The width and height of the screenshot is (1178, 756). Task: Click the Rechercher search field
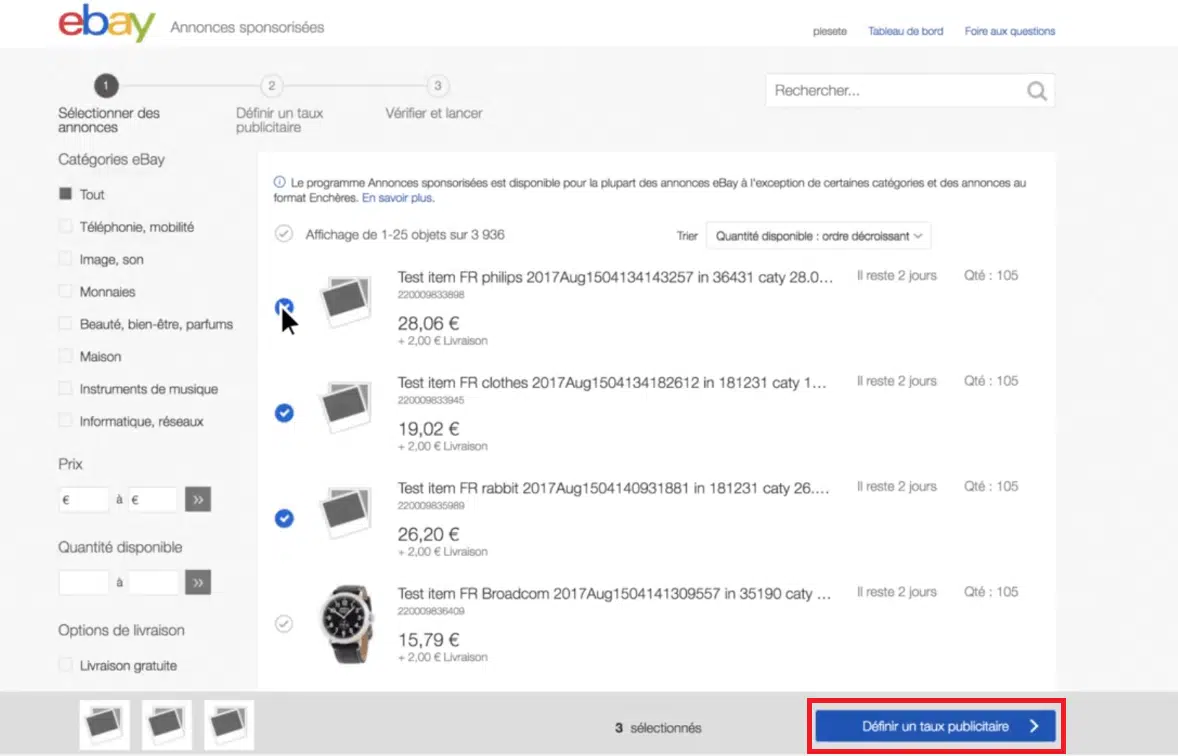click(895, 91)
